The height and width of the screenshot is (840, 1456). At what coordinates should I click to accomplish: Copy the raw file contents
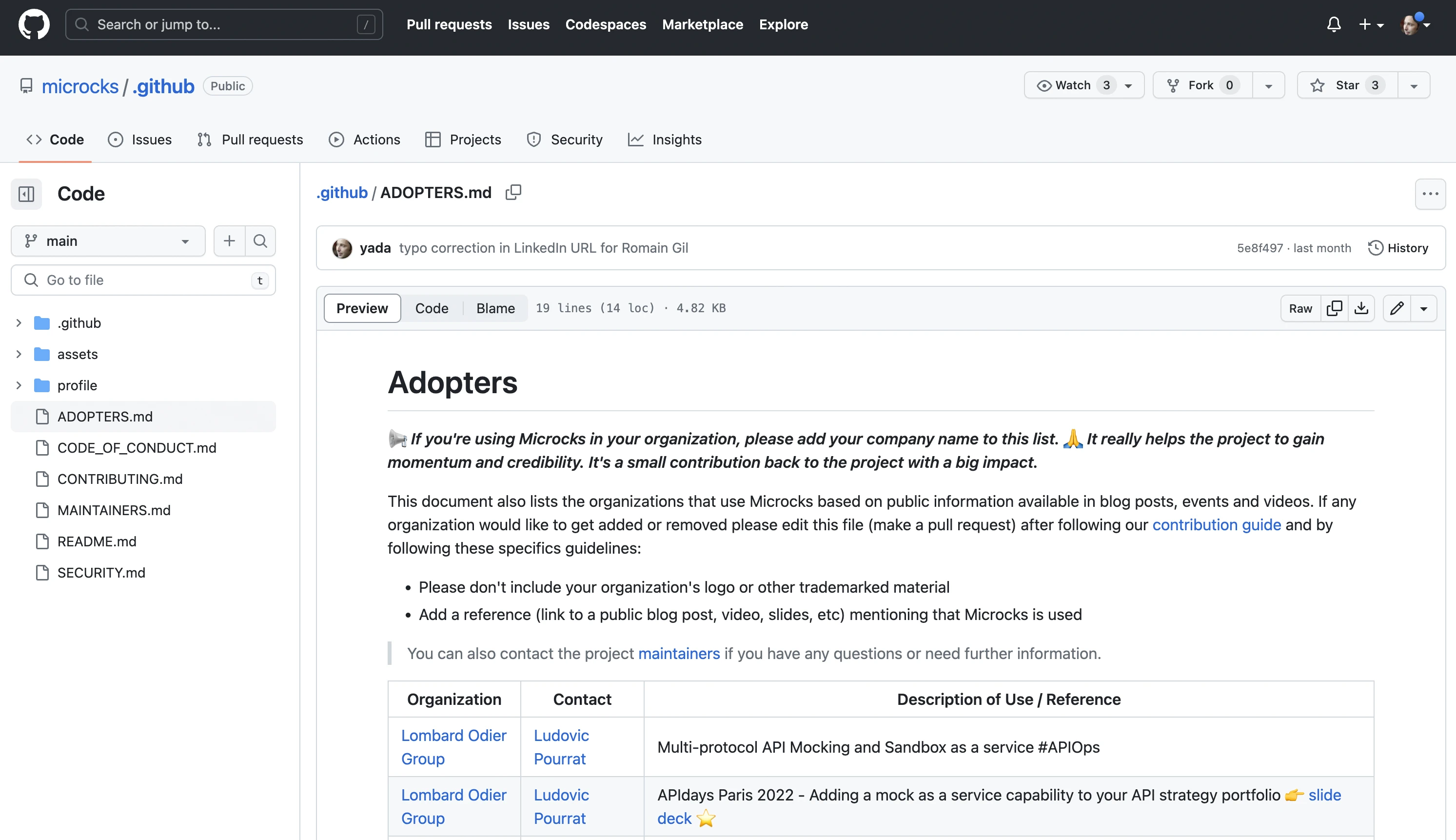pyautogui.click(x=1335, y=307)
